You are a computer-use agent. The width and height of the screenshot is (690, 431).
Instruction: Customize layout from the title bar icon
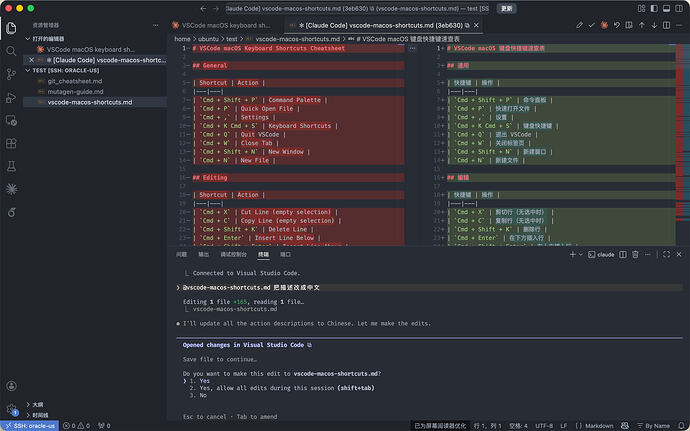pos(642,8)
